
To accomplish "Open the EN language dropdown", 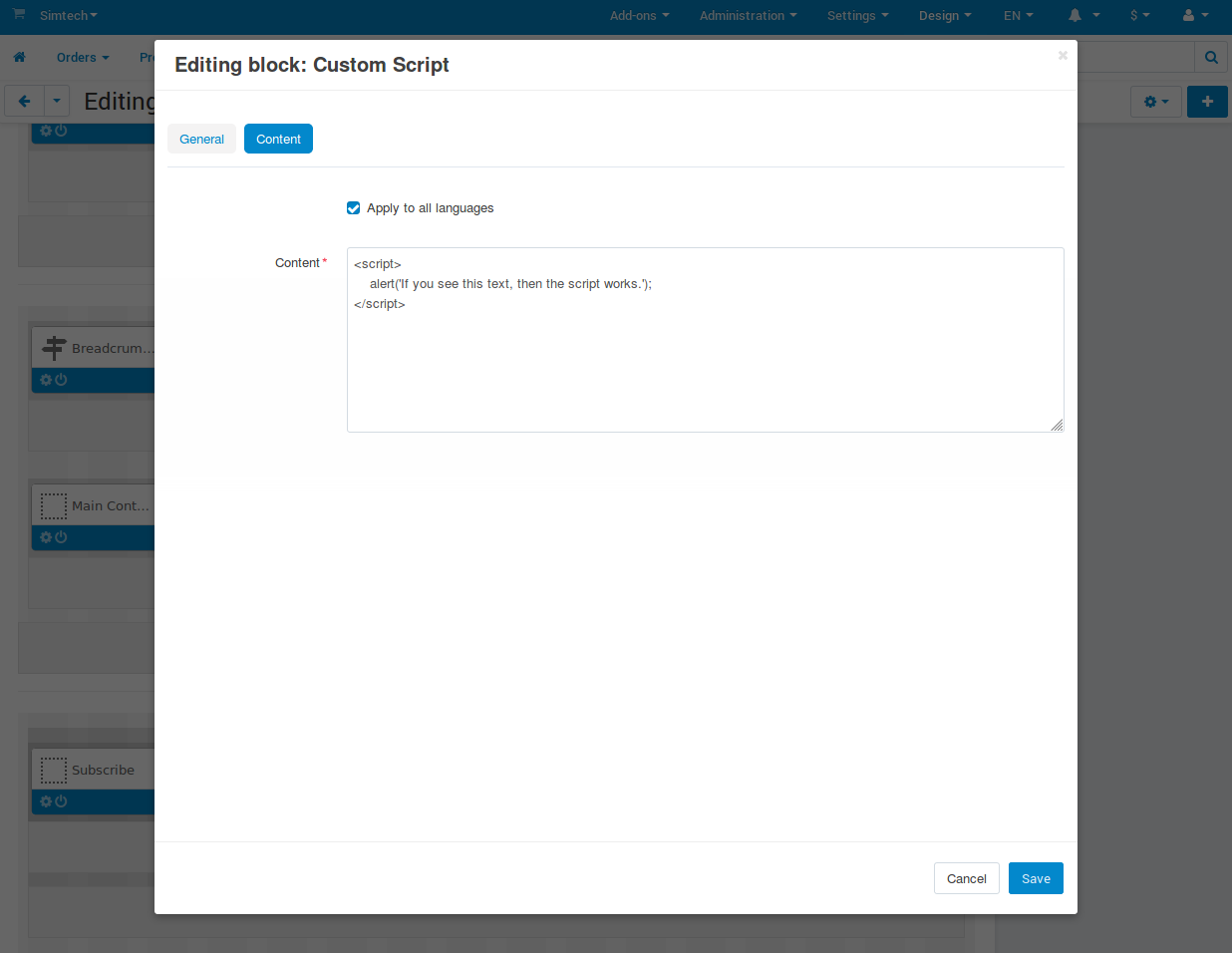I will (x=1019, y=16).
